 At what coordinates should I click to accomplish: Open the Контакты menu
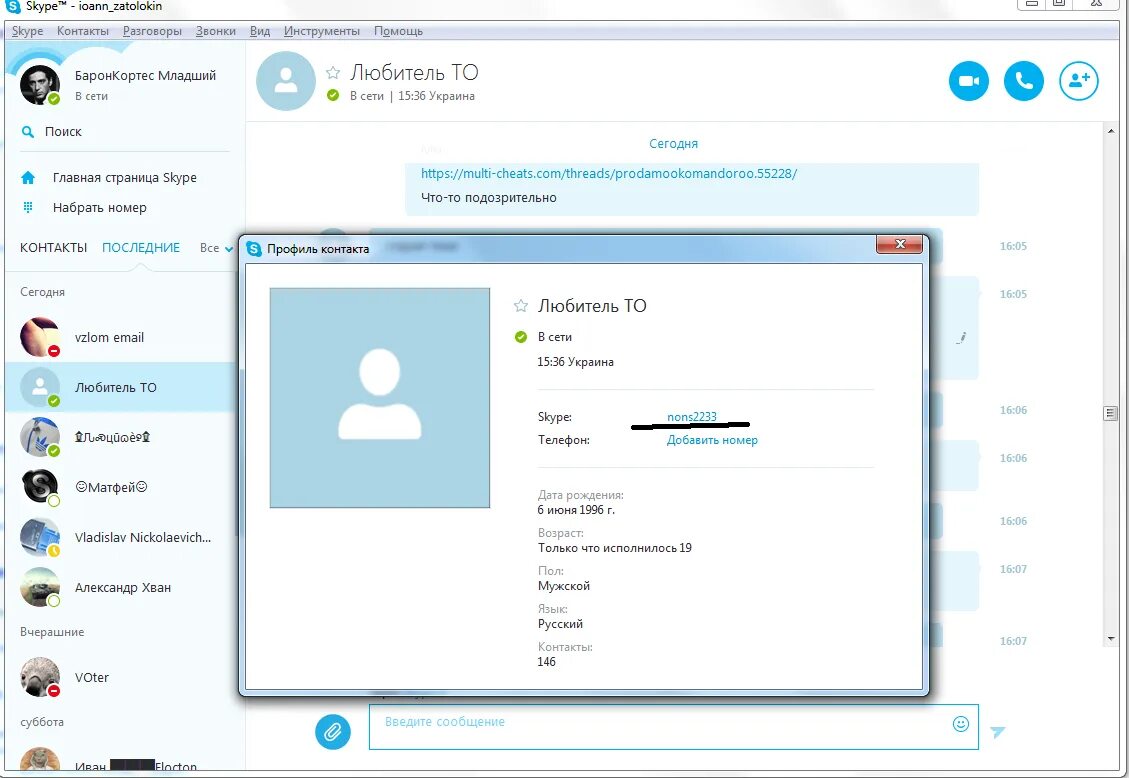click(83, 31)
